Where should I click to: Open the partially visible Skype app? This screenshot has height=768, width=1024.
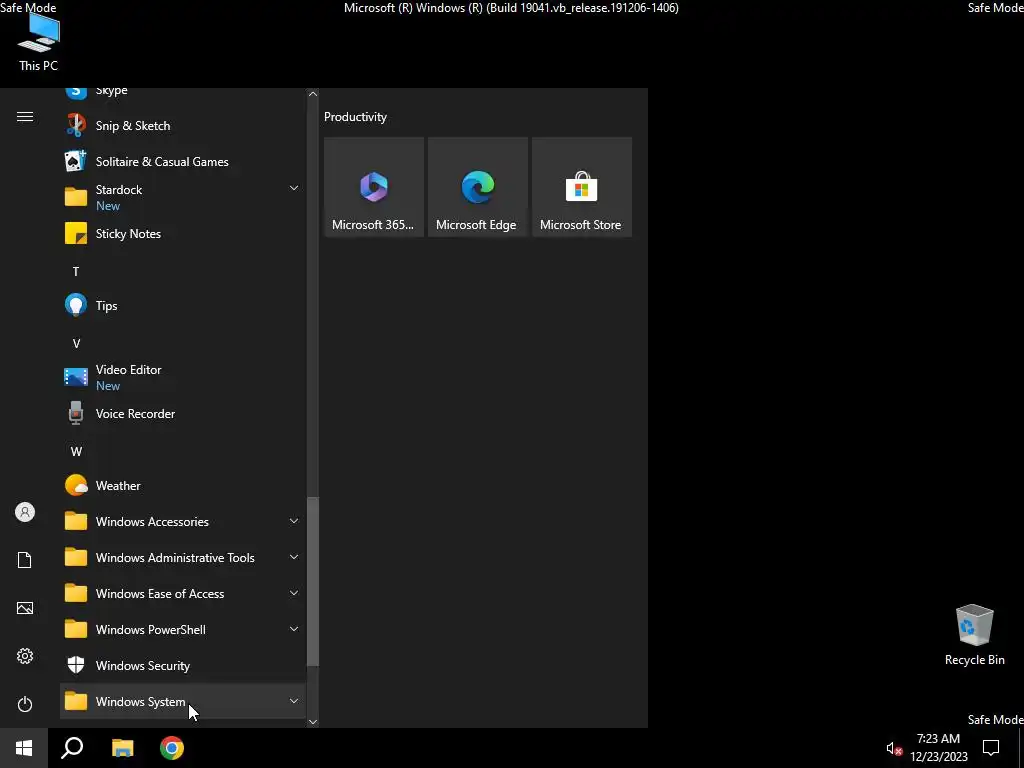pos(183,95)
